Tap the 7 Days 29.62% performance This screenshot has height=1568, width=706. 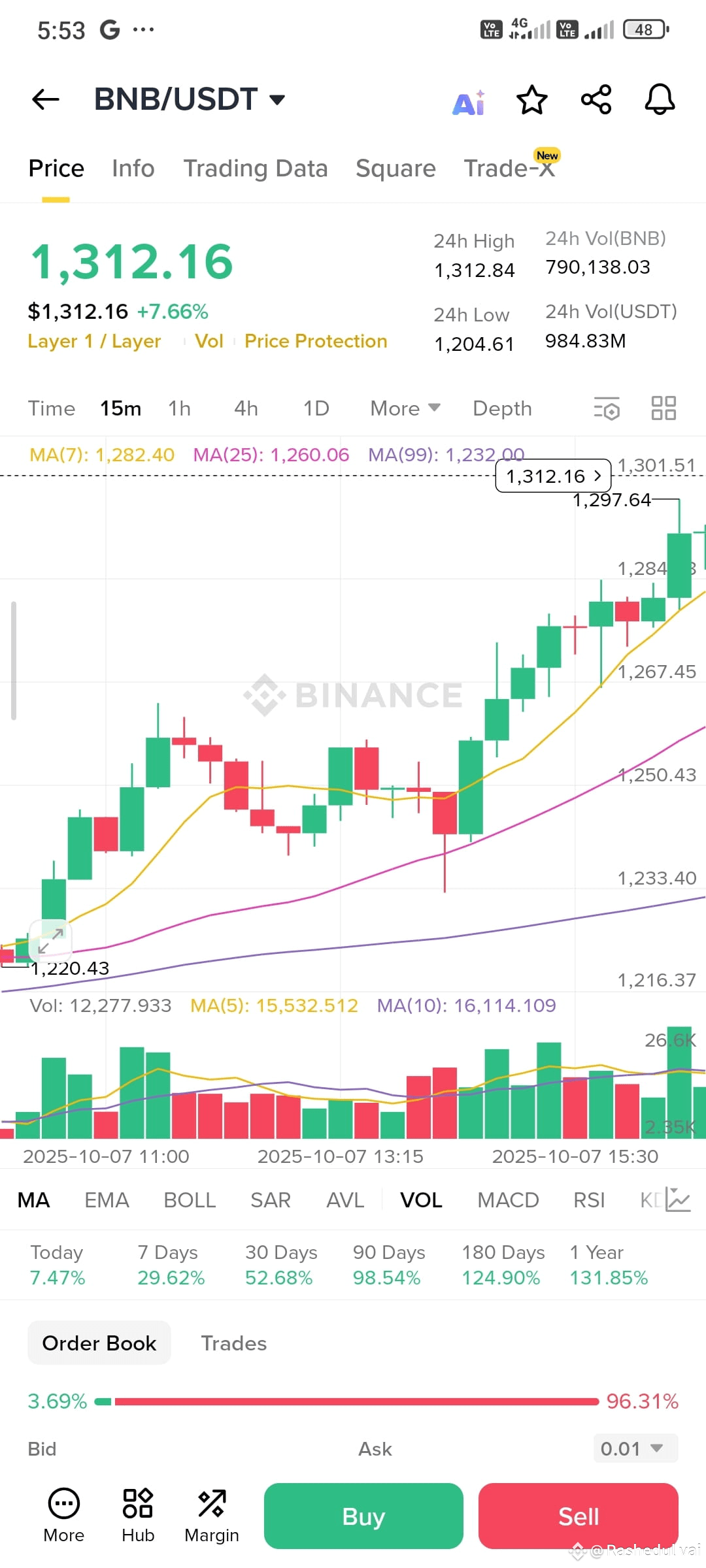point(171,1265)
